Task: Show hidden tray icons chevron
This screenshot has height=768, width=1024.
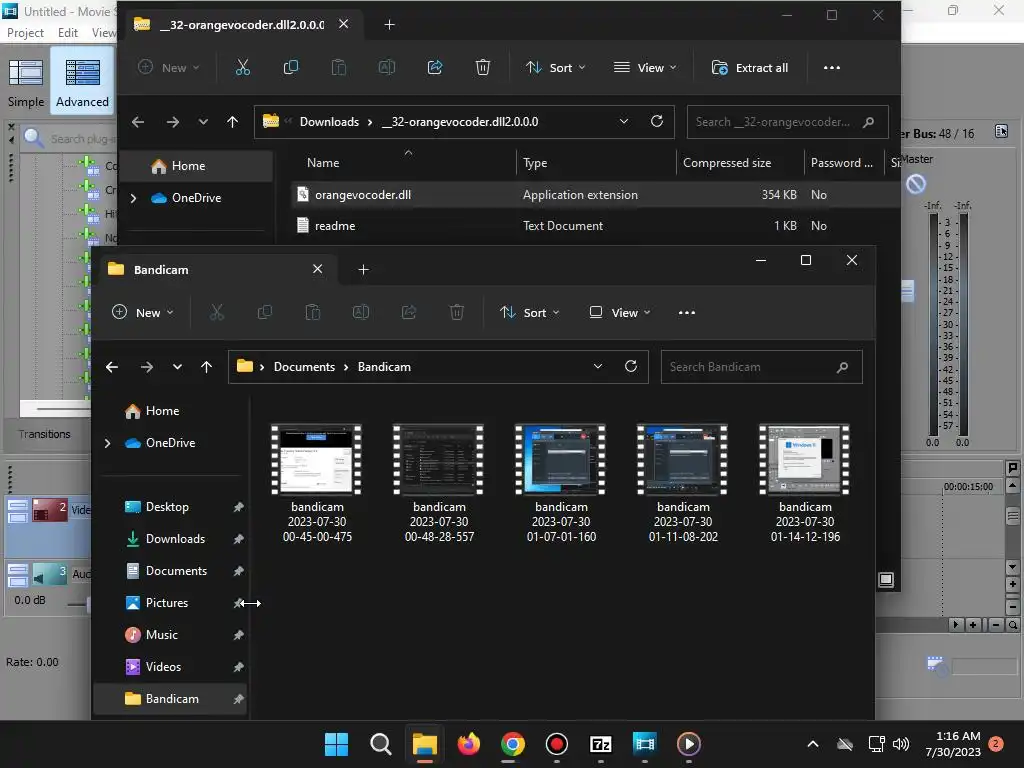Action: (813, 744)
